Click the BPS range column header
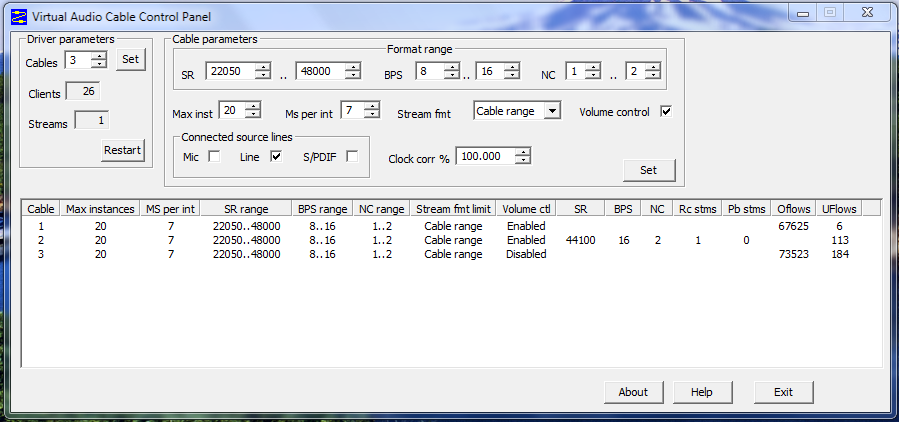The width and height of the screenshot is (899, 422). click(x=322, y=209)
